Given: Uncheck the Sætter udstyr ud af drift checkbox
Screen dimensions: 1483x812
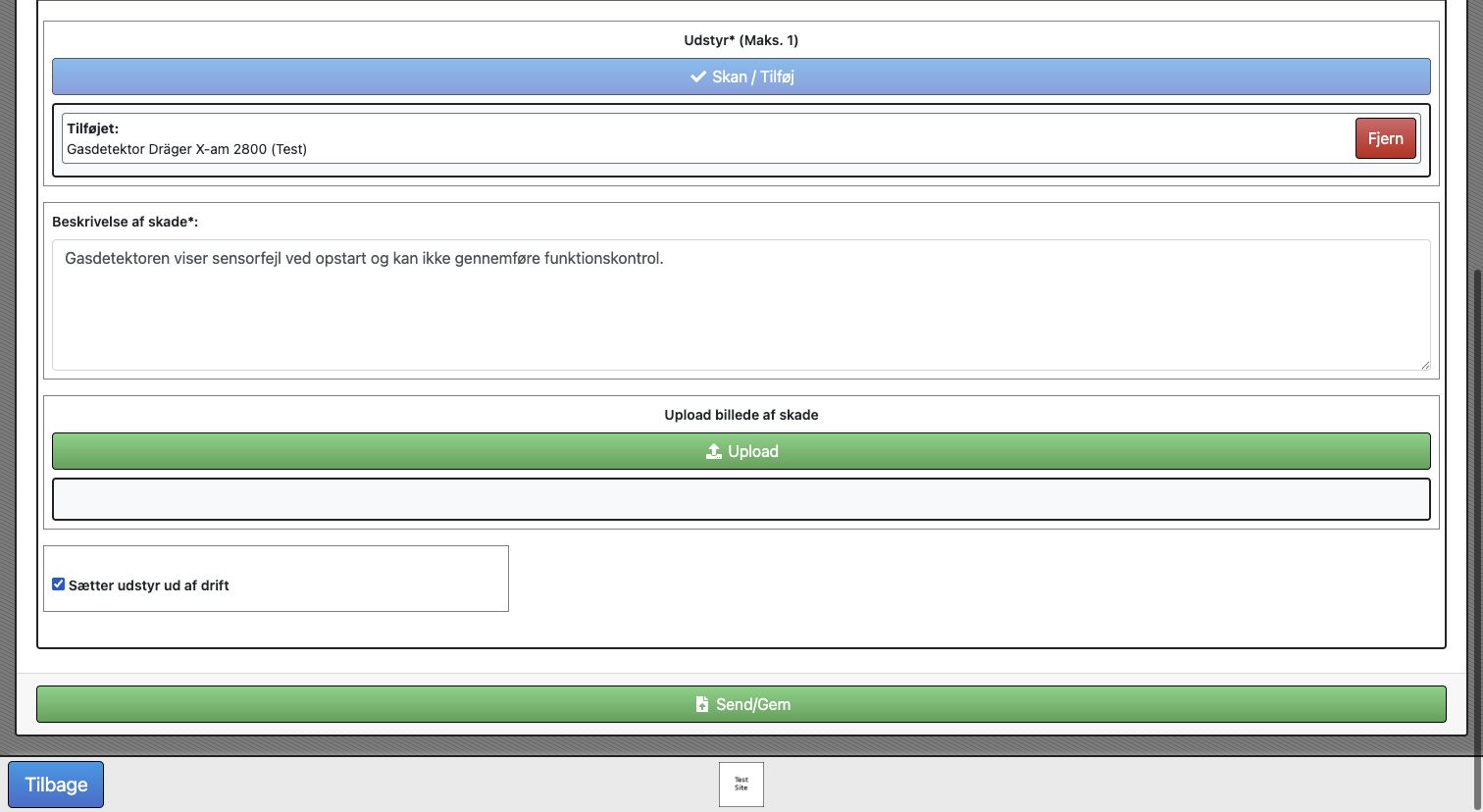Looking at the screenshot, I should 58,584.
